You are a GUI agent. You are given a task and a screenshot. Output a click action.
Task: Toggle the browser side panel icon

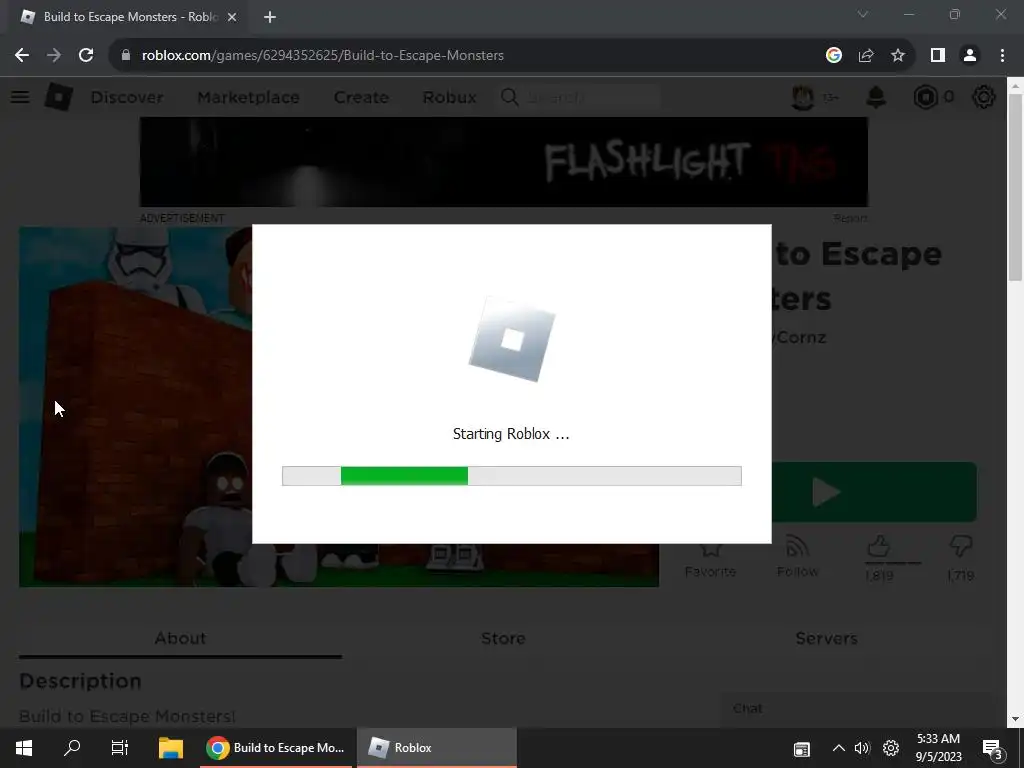pyautogui.click(x=938, y=56)
